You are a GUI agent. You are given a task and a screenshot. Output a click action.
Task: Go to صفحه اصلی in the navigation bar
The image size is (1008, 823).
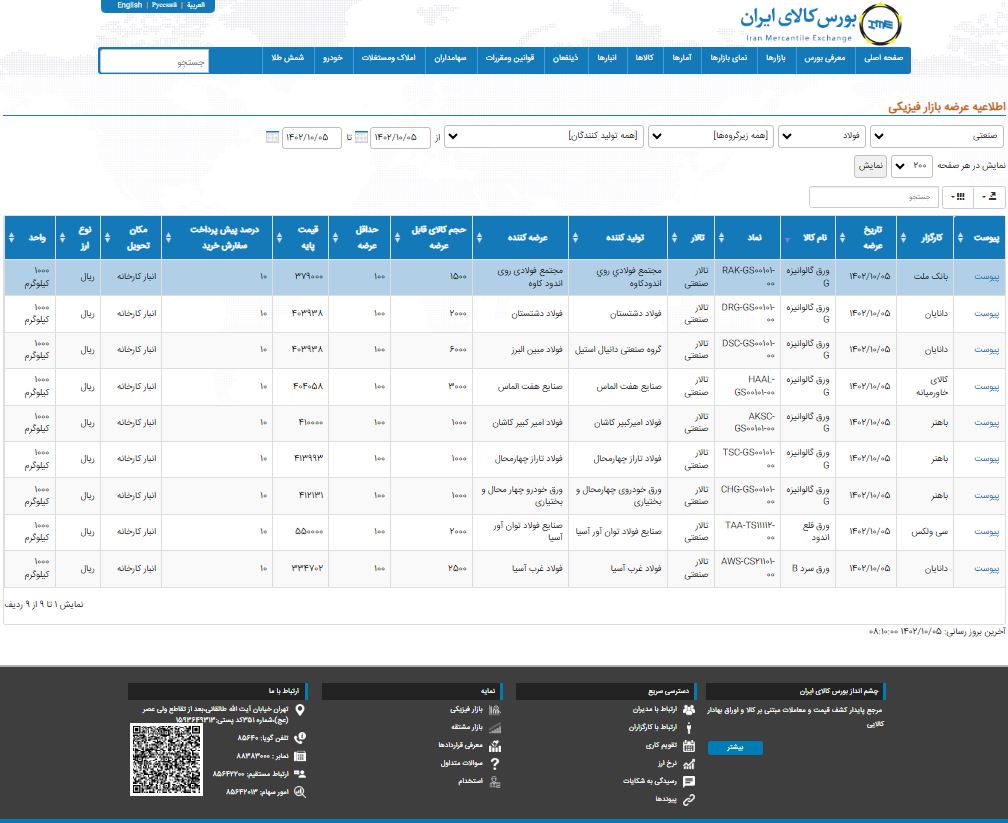pyautogui.click(x=883, y=59)
